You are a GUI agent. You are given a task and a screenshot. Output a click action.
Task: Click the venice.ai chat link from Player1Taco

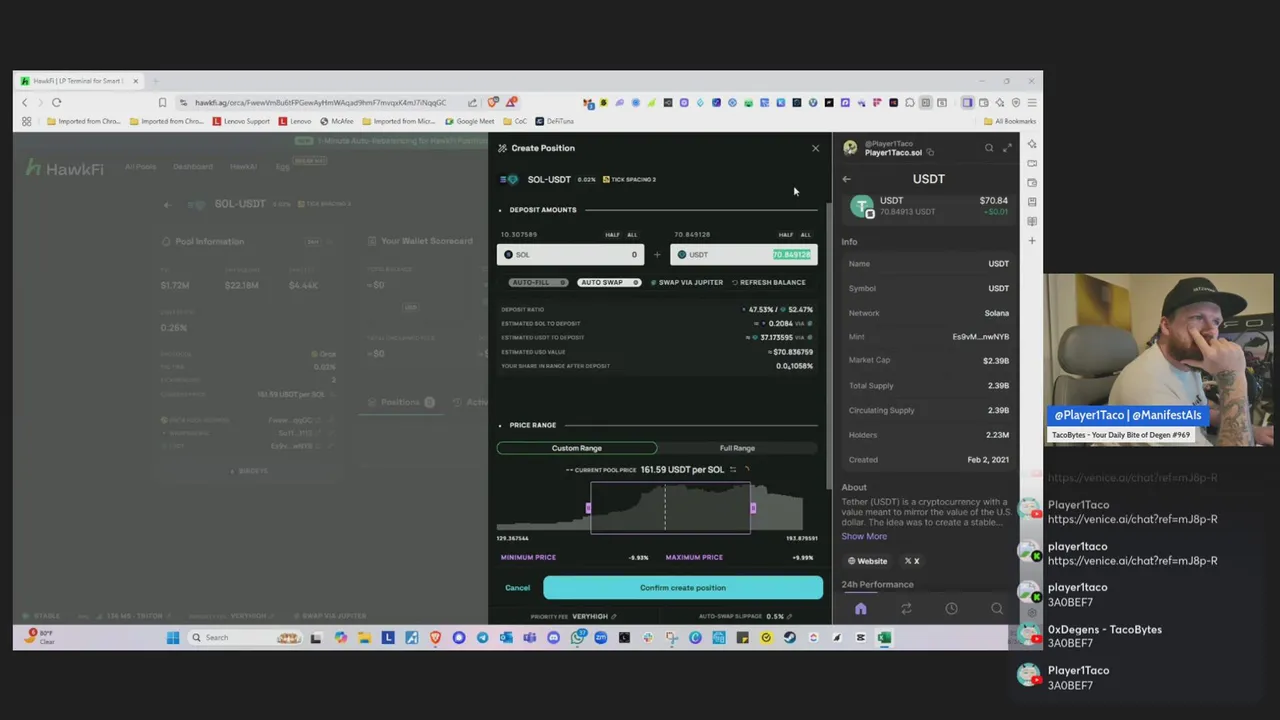pos(1133,519)
